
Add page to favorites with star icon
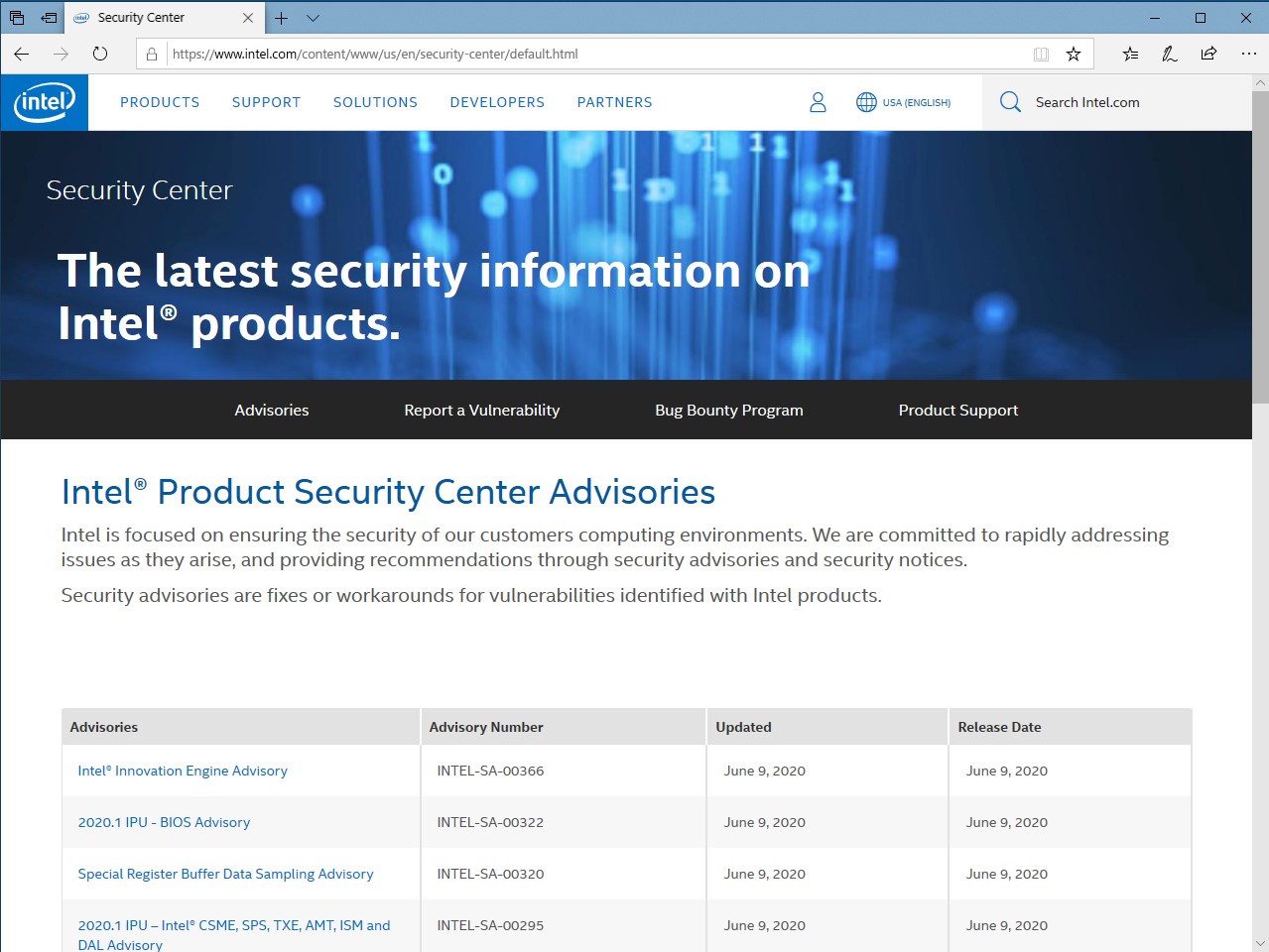click(1074, 55)
